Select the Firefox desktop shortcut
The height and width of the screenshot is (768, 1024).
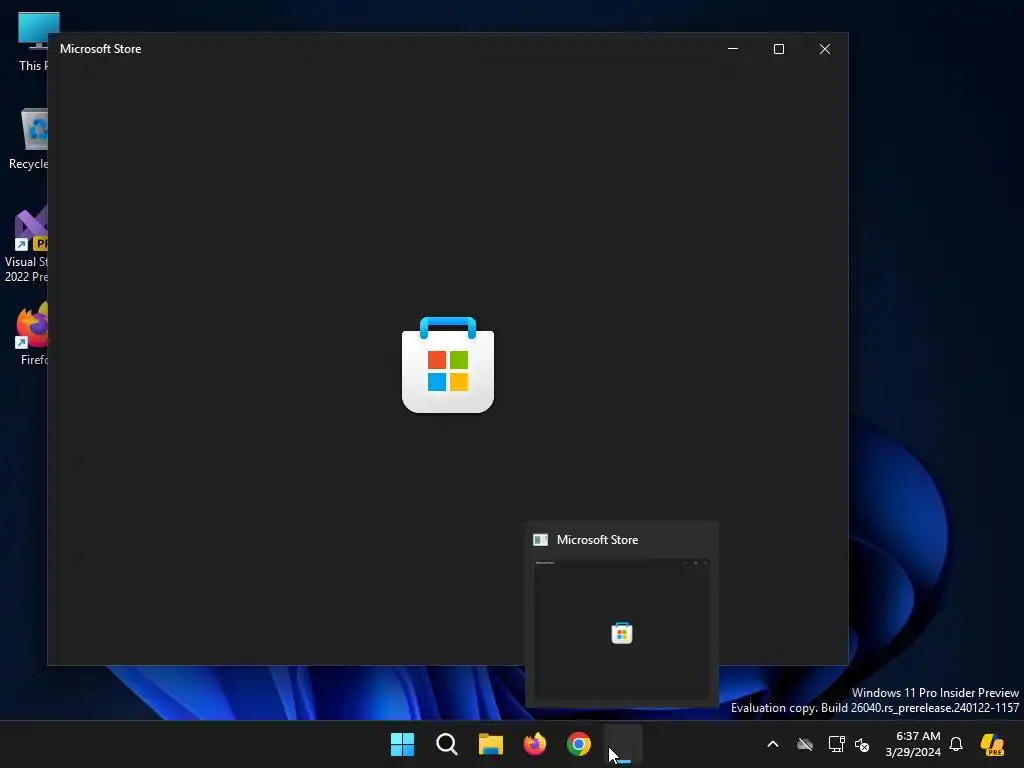(33, 334)
